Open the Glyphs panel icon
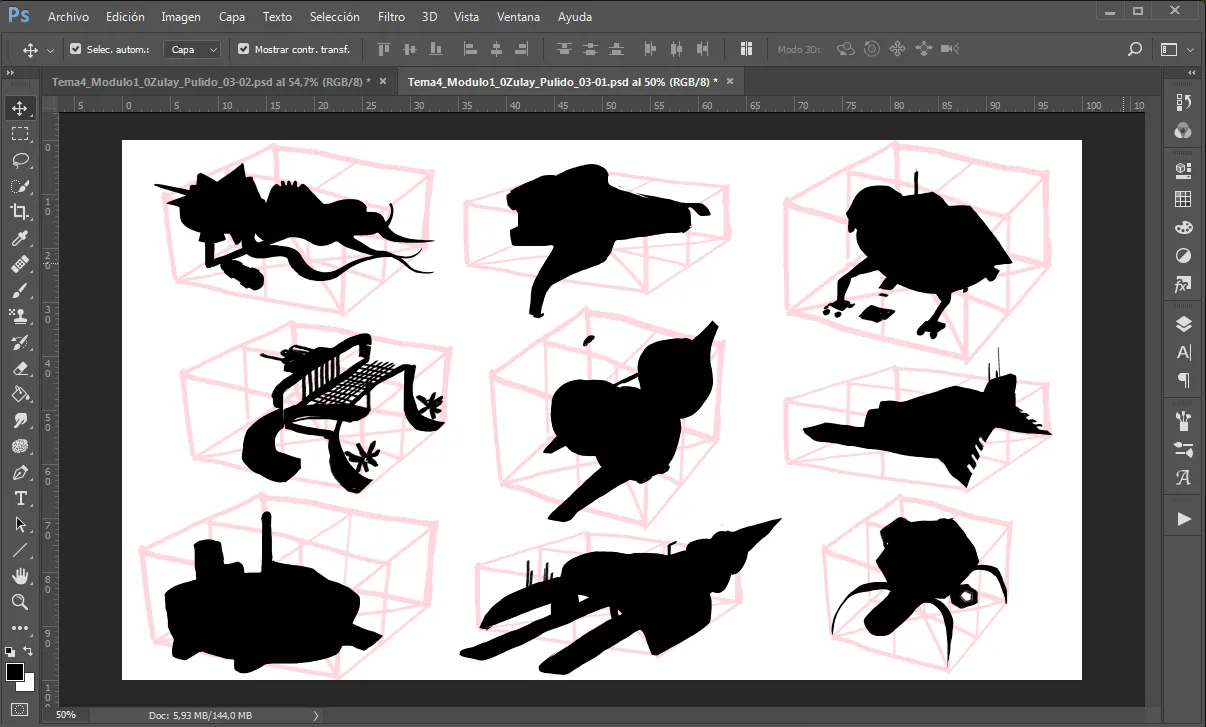Viewport: 1206px width, 727px height. tap(1184, 478)
